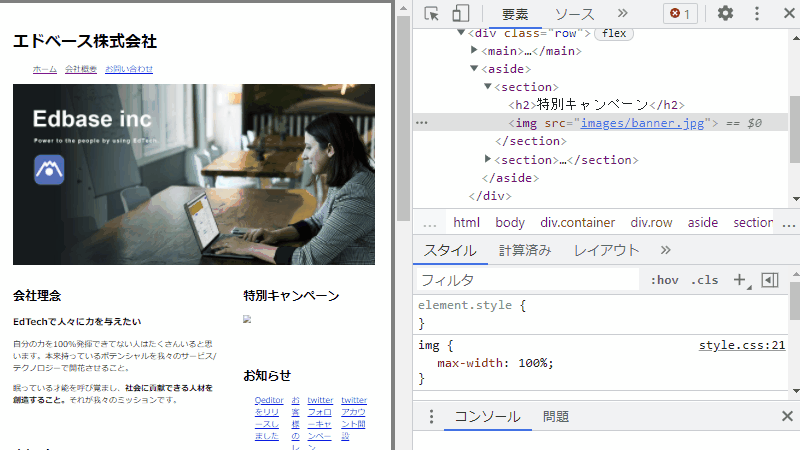800x450 pixels.
Task: Collapse the aside element node
Action: tap(474, 68)
